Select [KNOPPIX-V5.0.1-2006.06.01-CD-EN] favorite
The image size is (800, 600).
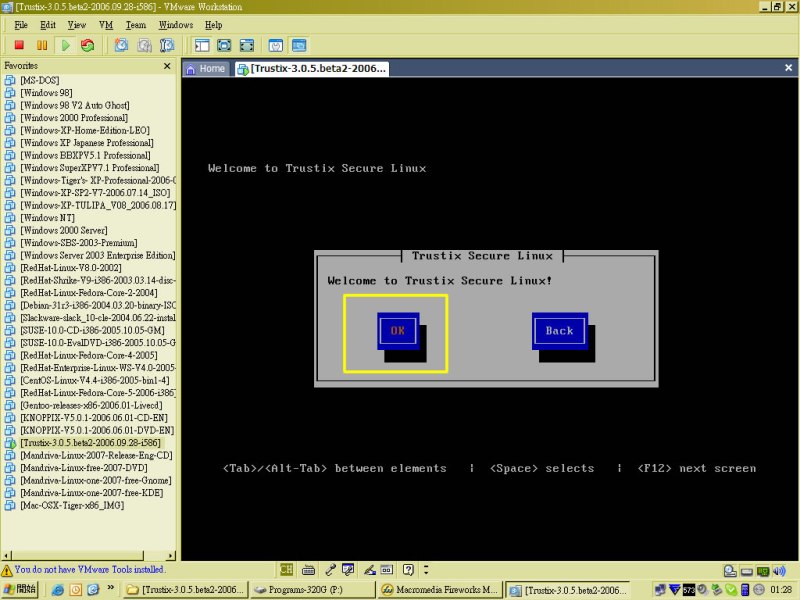coord(94,418)
